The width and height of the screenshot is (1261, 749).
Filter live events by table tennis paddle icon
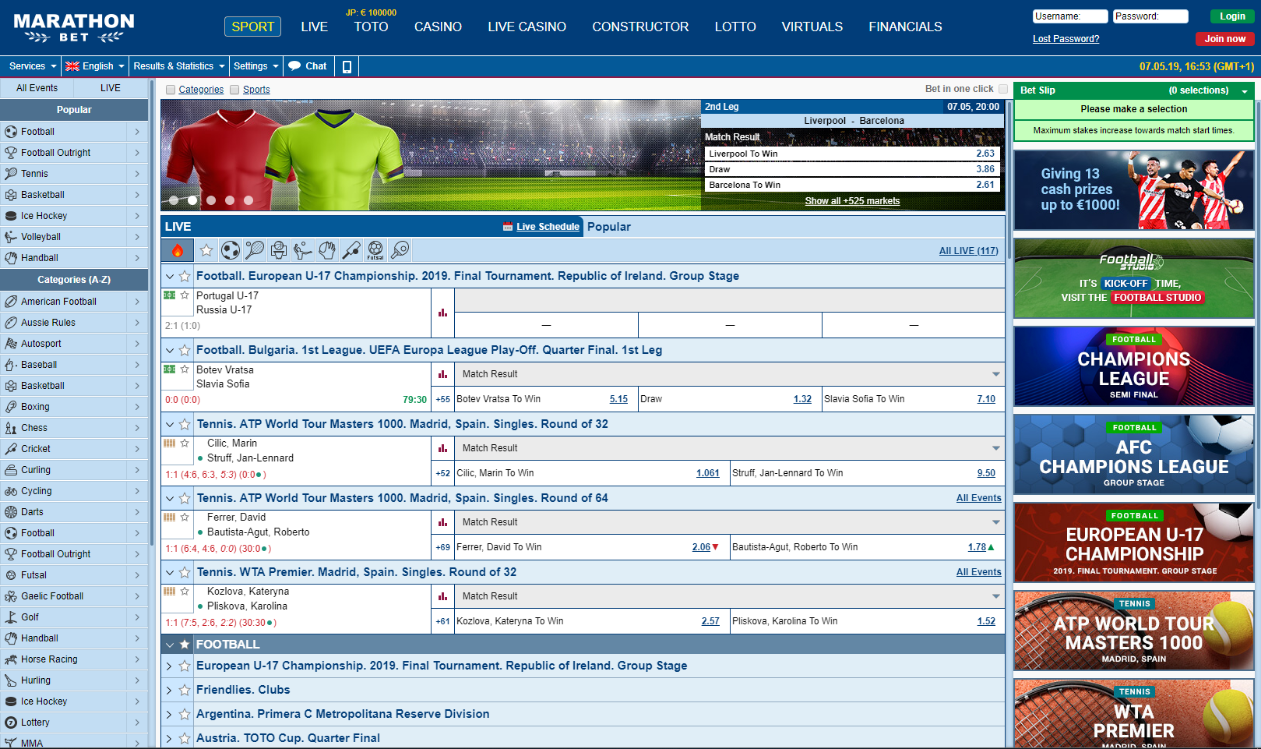tap(400, 250)
